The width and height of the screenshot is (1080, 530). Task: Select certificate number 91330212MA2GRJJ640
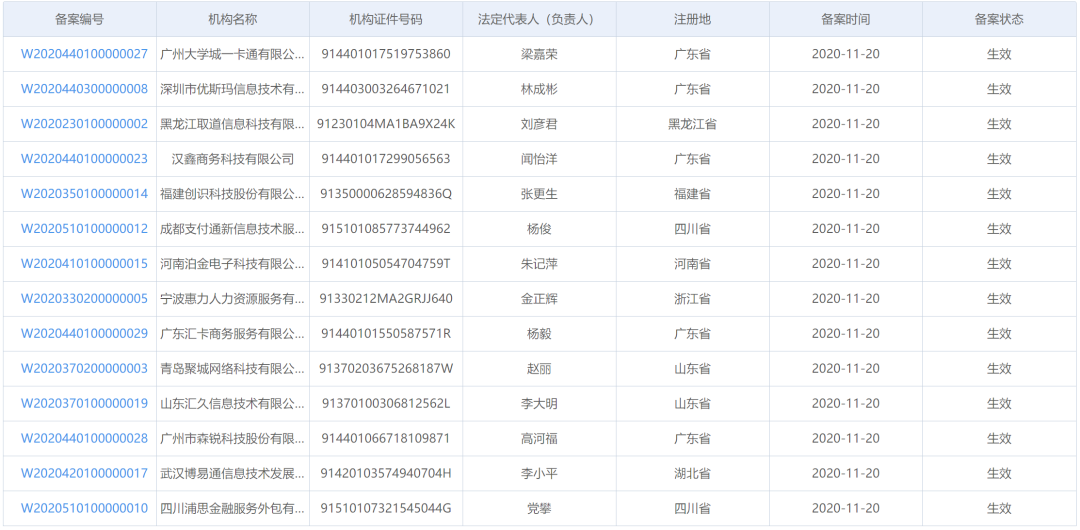386,298
